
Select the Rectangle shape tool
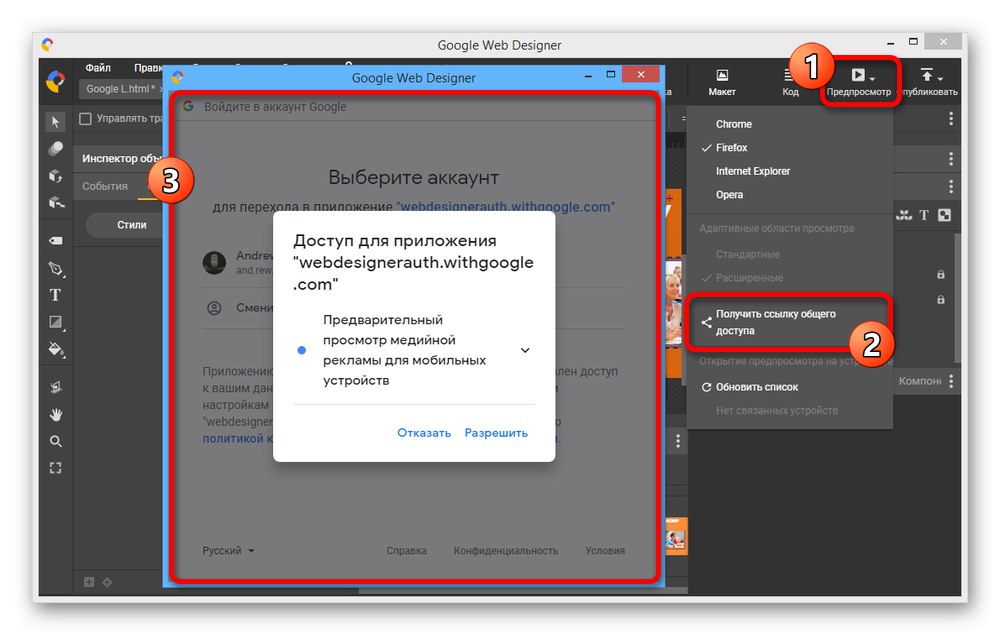(56, 322)
